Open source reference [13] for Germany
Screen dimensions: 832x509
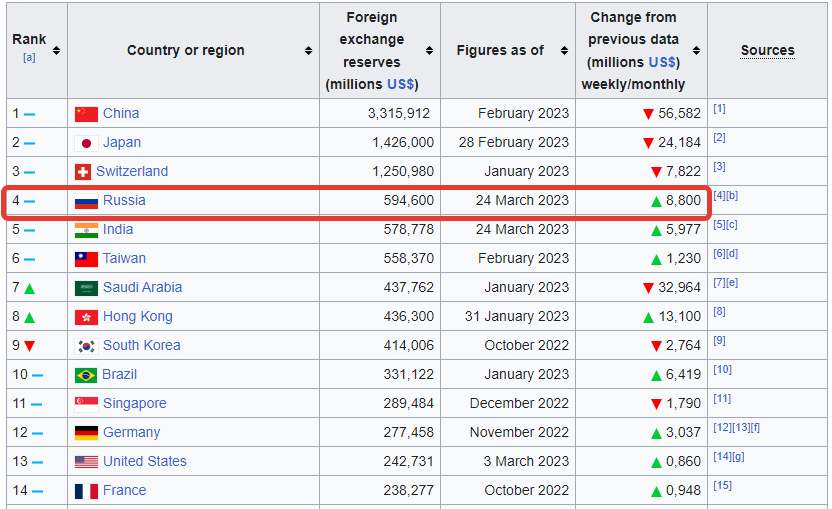(x=741, y=428)
